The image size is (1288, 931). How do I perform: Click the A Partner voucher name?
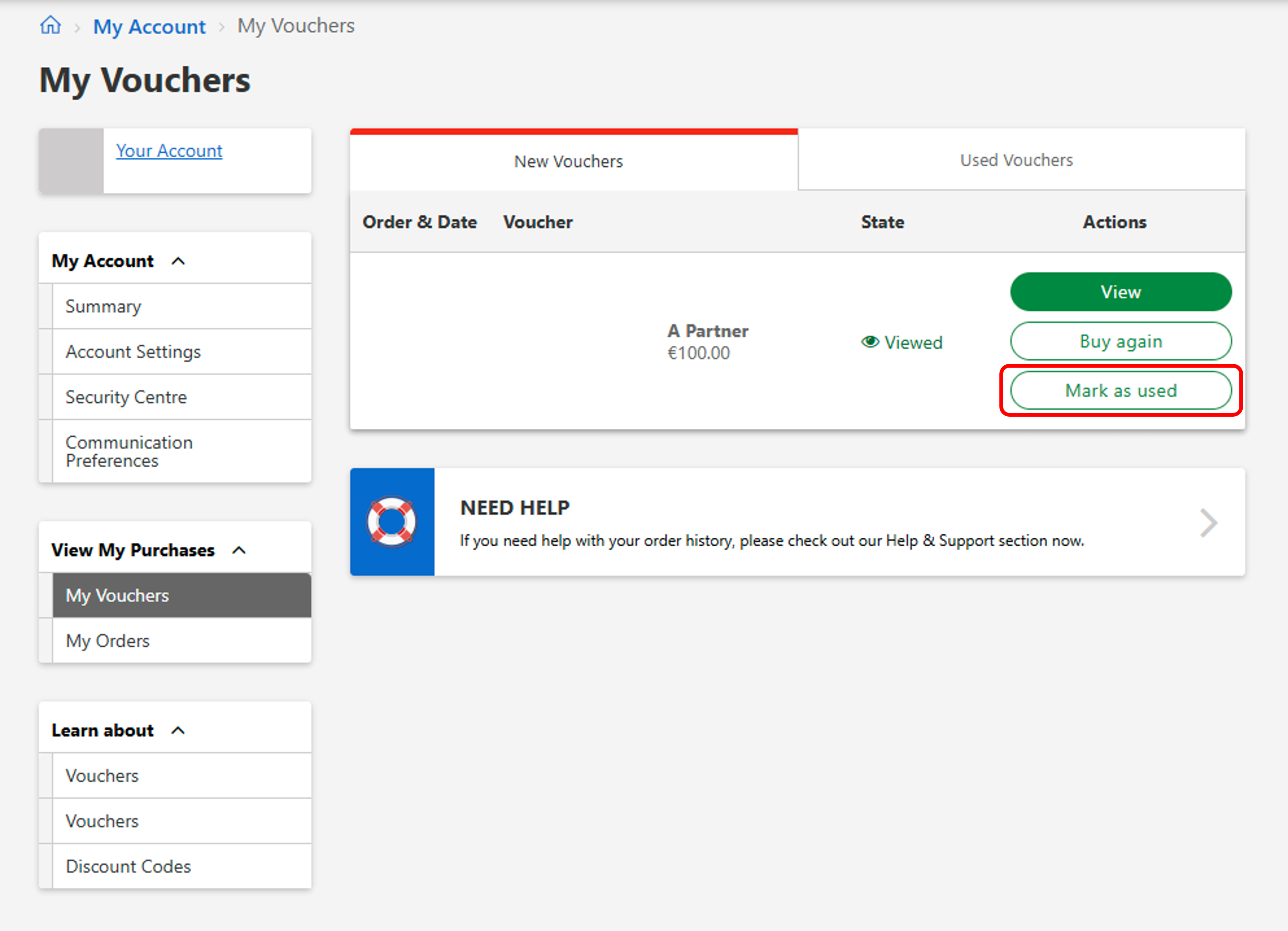point(708,331)
